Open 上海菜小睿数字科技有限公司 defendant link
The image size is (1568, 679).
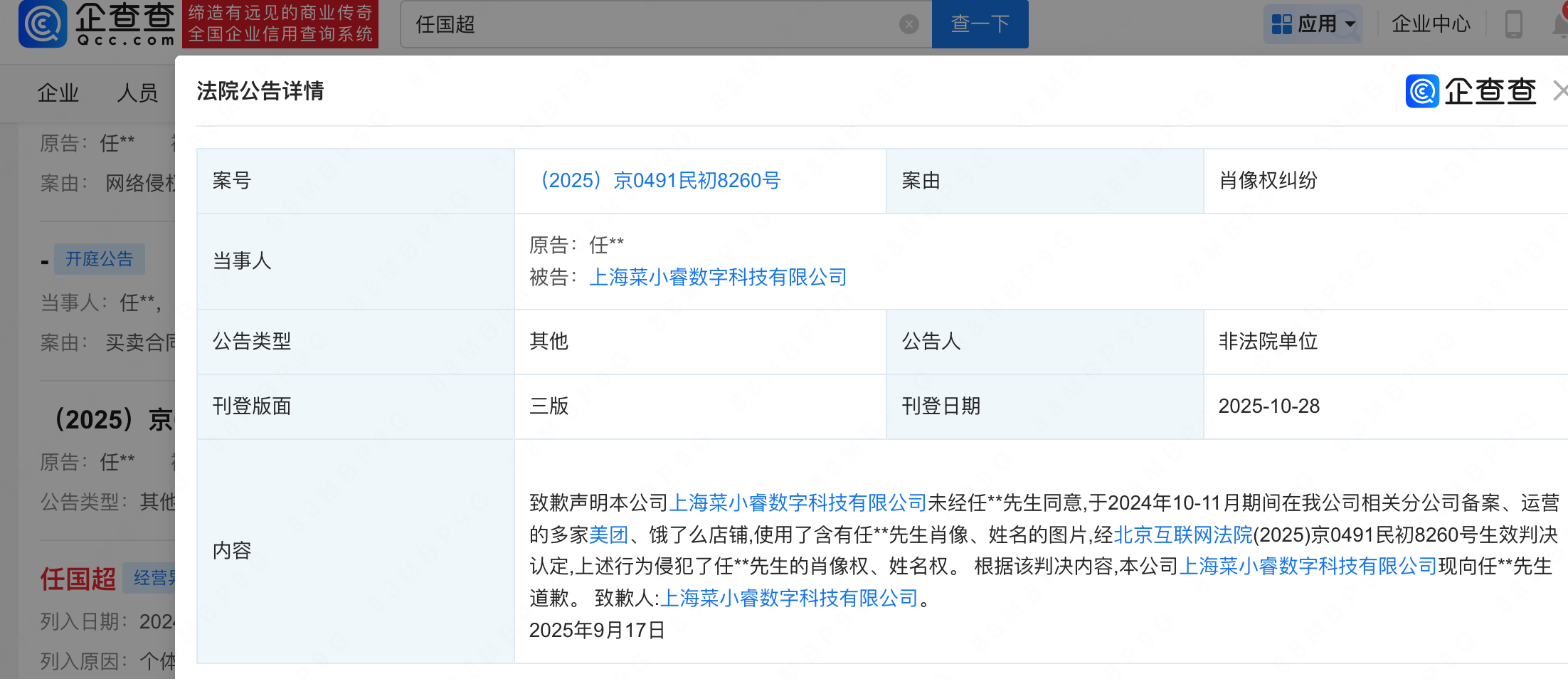coord(718,277)
